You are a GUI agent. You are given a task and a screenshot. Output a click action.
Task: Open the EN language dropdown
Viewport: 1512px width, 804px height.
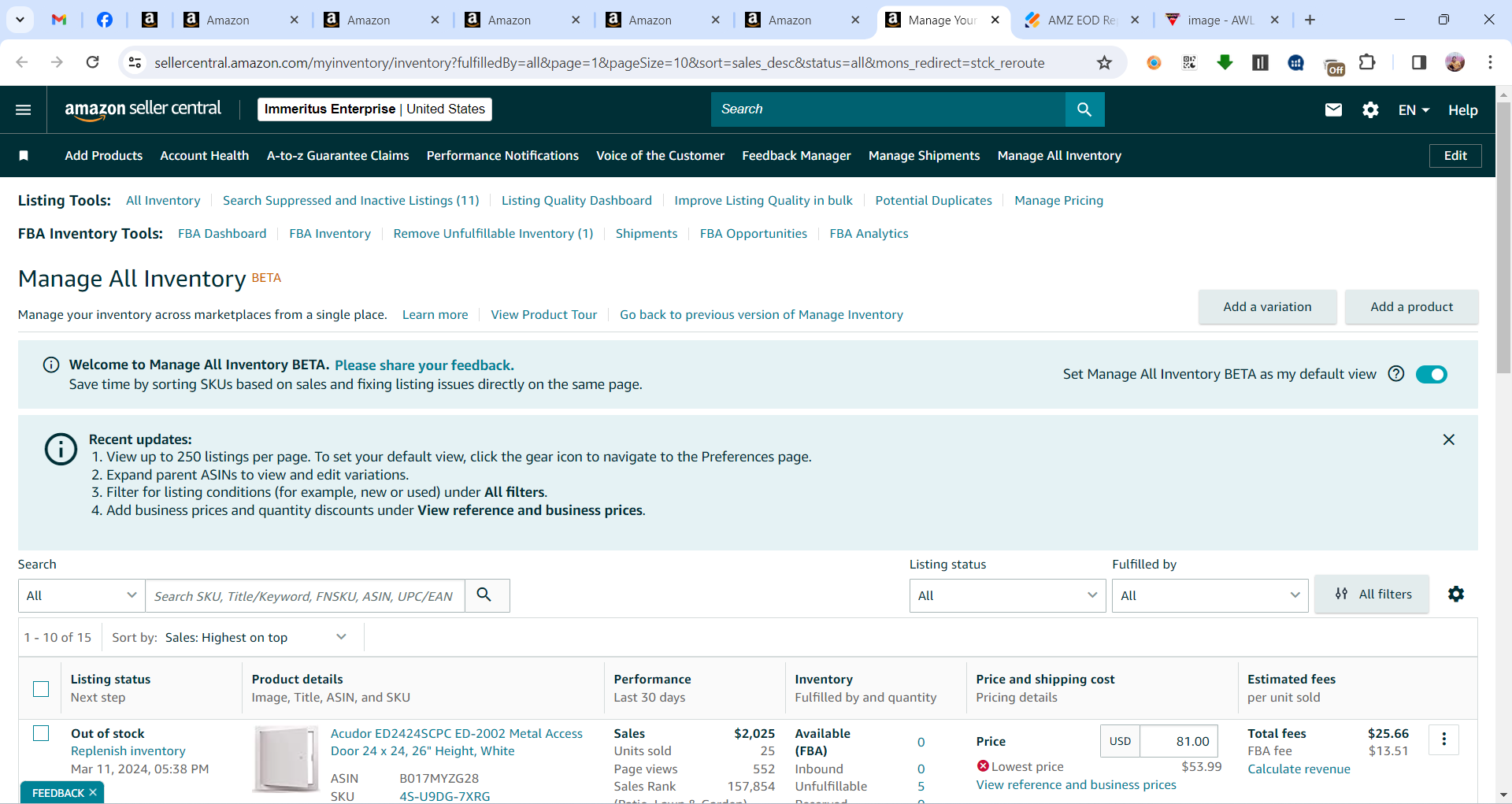pos(1414,110)
